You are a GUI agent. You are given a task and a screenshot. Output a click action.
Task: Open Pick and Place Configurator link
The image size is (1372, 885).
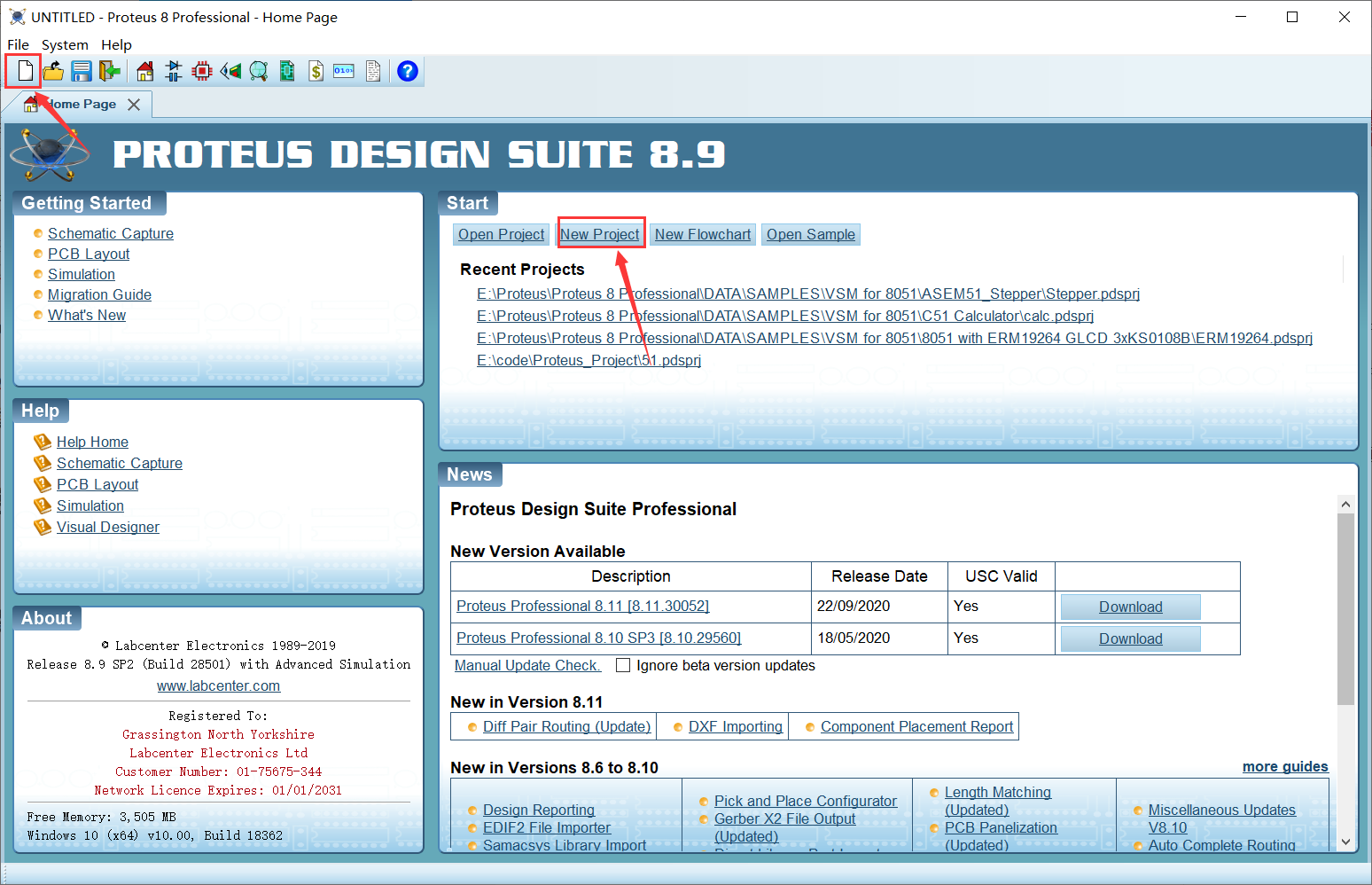806,801
